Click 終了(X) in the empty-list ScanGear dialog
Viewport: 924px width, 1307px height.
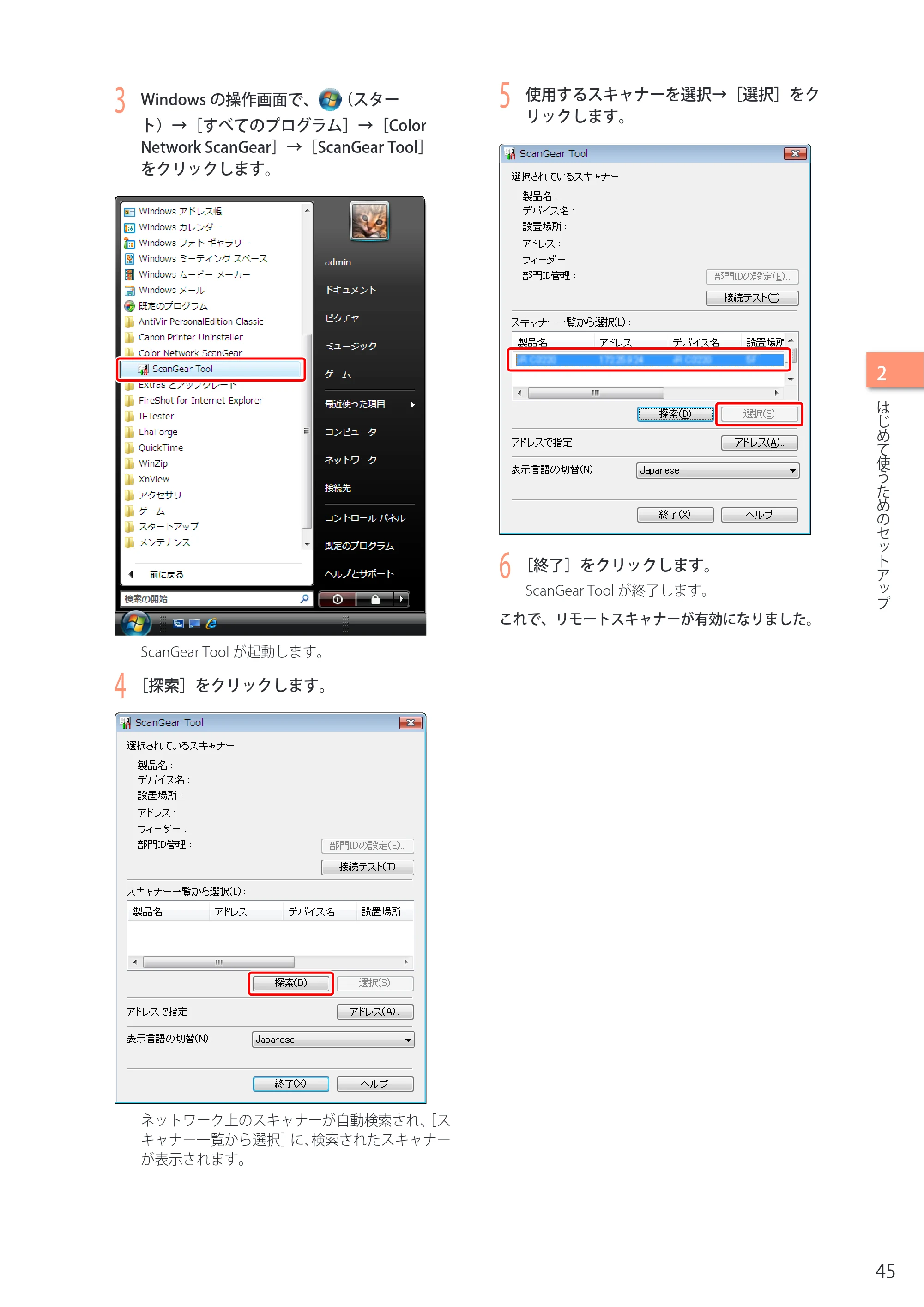coord(291,1084)
